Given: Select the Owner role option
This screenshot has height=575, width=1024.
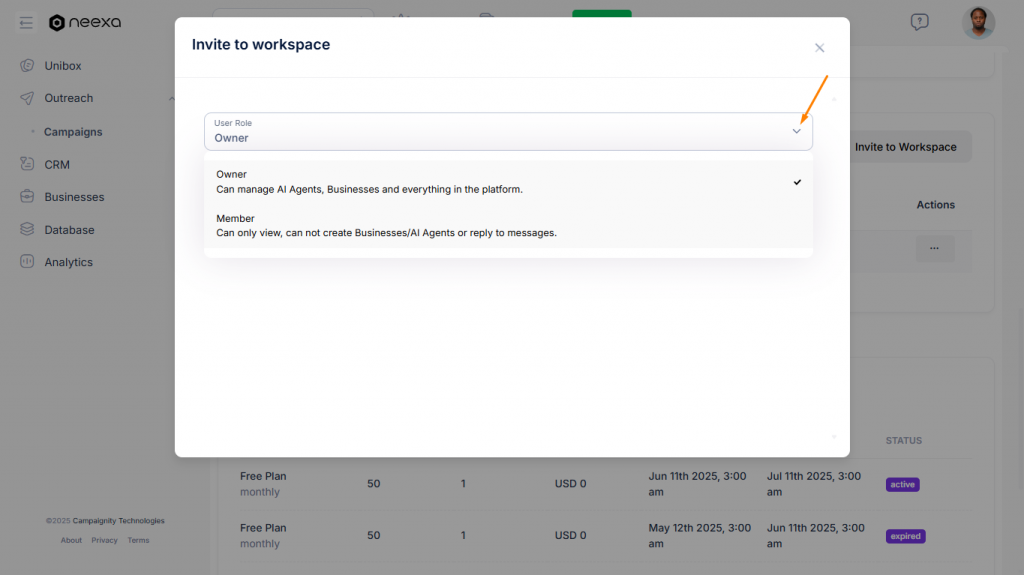Looking at the screenshot, I should pos(508,182).
